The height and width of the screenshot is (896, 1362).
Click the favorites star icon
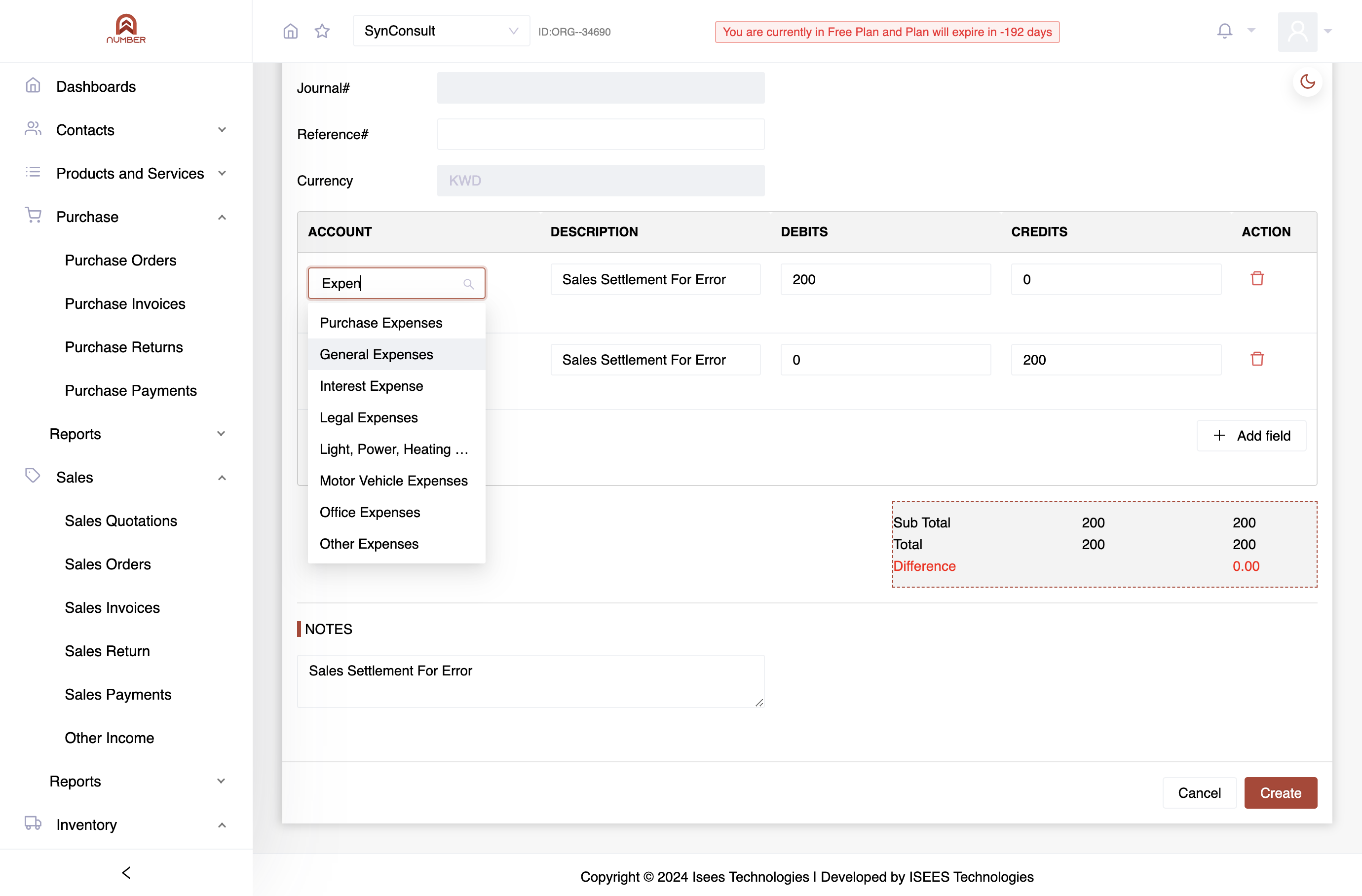(322, 31)
